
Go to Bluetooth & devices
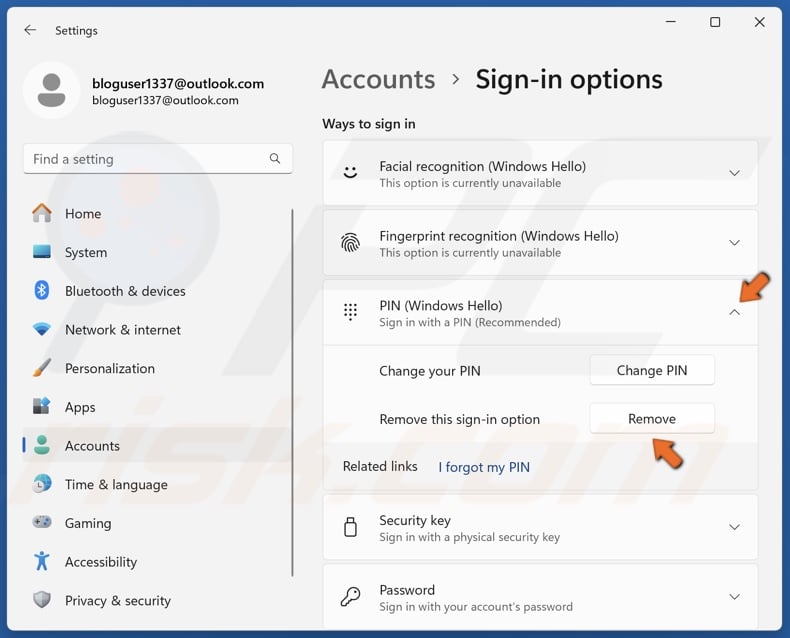(156, 291)
